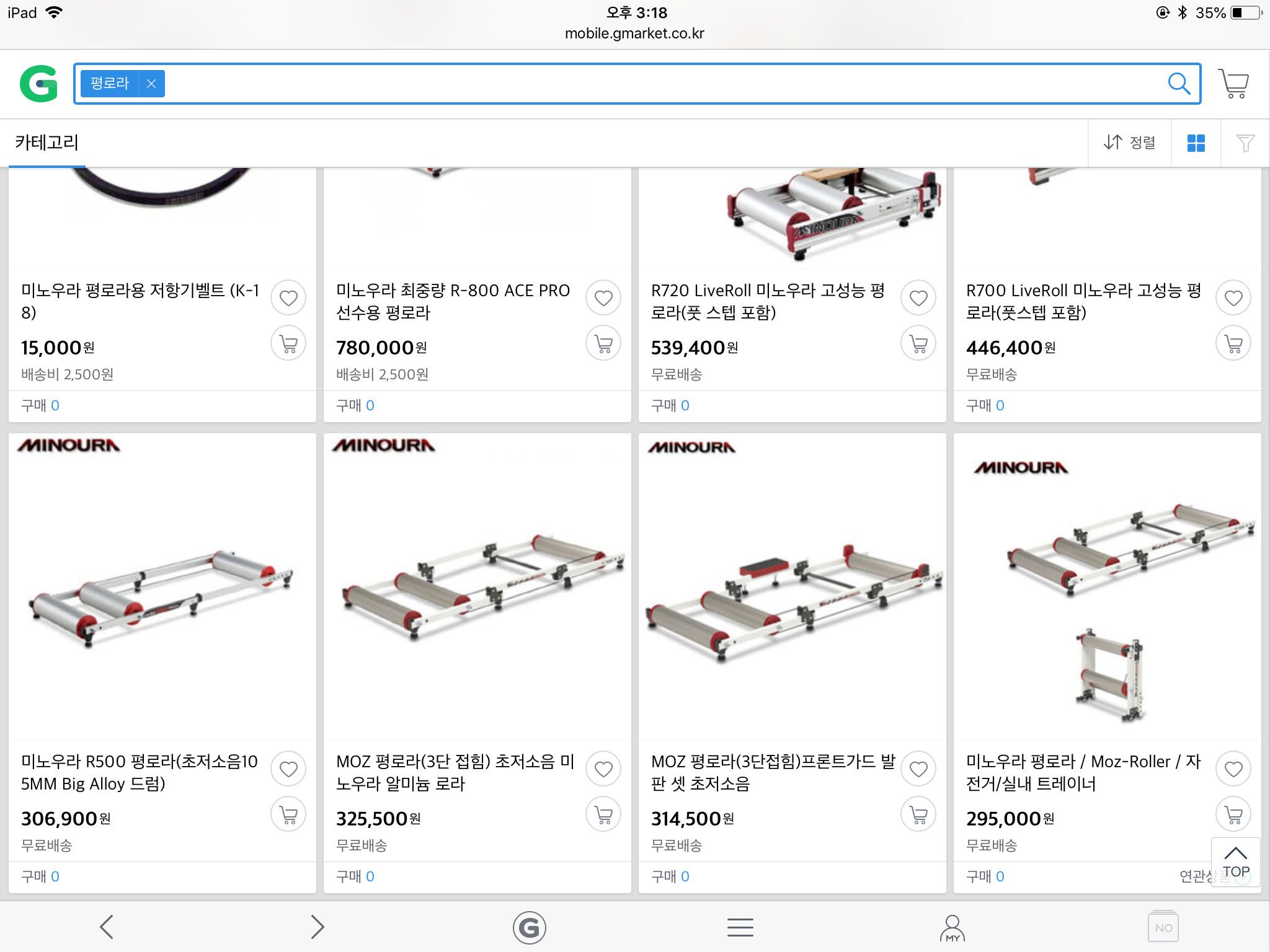This screenshot has width=1270, height=952.
Task: Go back with the bottom left arrow
Action: pyautogui.click(x=107, y=927)
